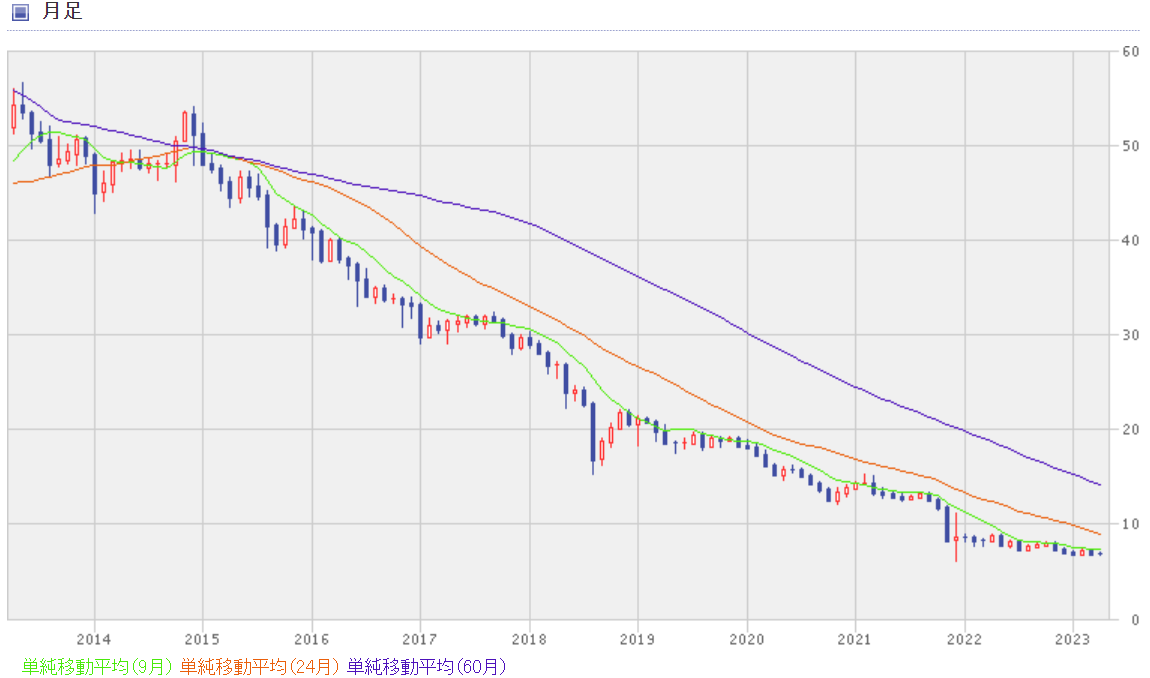Select the 月足 chart heading
The width and height of the screenshot is (1150, 678).
(x=62, y=11)
